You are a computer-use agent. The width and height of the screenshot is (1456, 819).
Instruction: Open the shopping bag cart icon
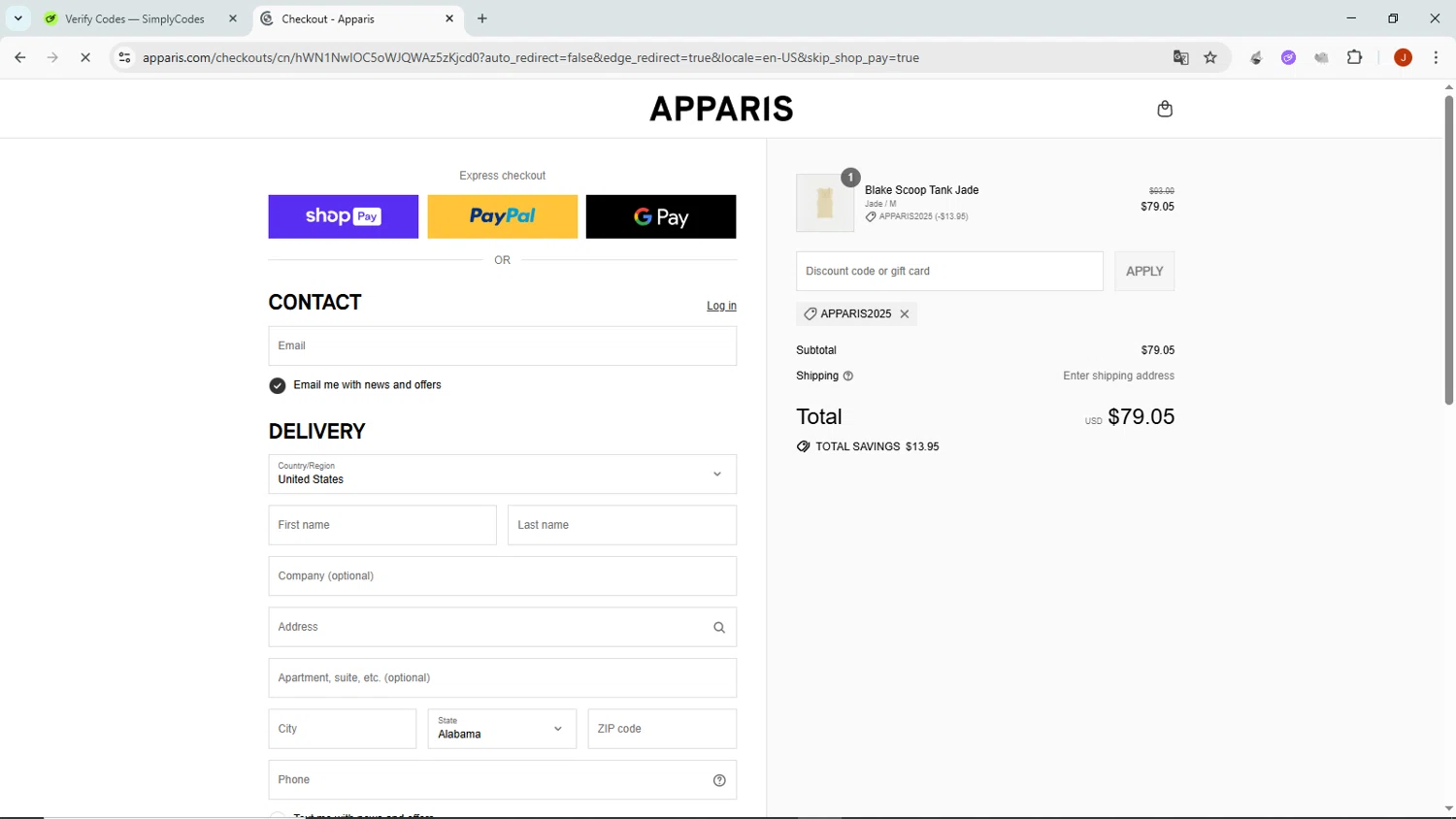click(1165, 109)
